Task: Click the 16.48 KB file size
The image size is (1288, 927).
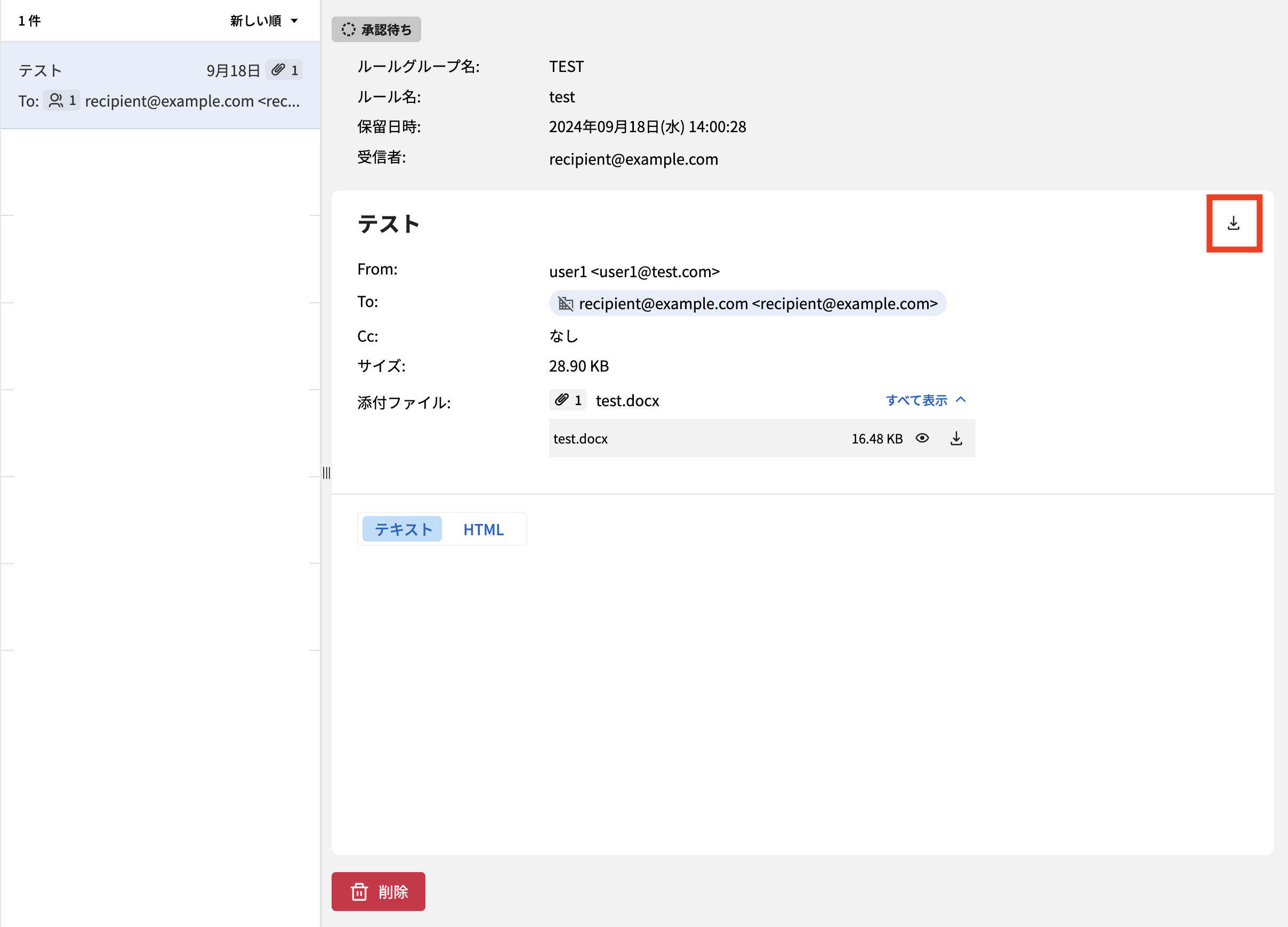Action: click(877, 439)
